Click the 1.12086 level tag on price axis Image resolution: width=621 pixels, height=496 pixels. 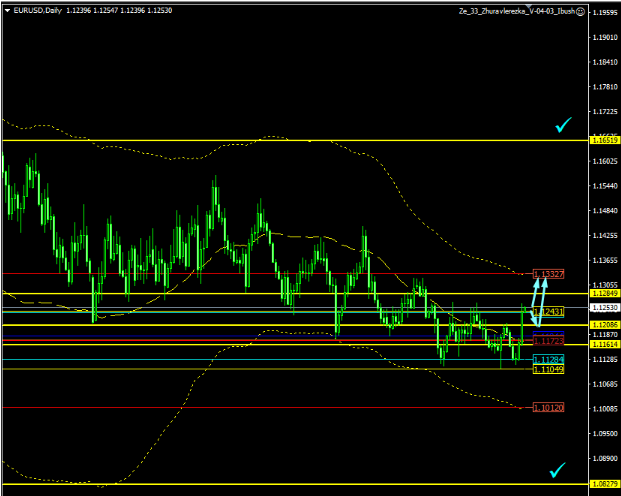(603, 325)
